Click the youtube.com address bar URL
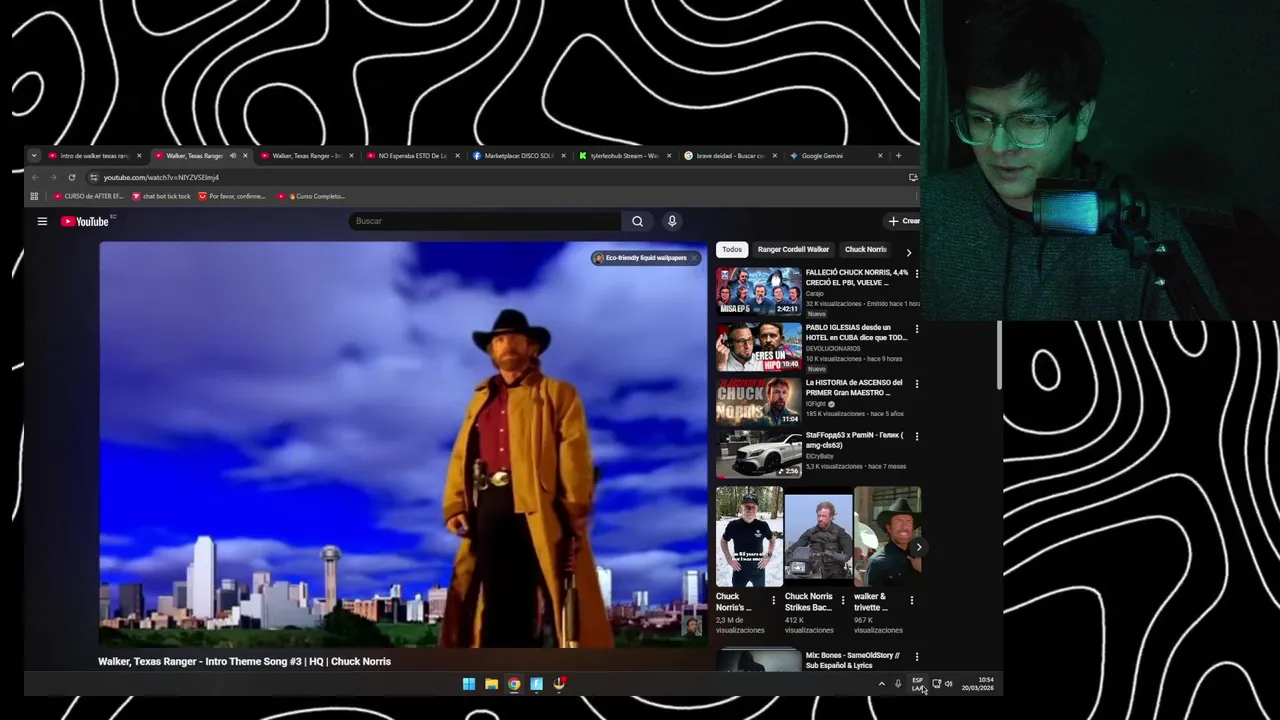 (x=161, y=177)
